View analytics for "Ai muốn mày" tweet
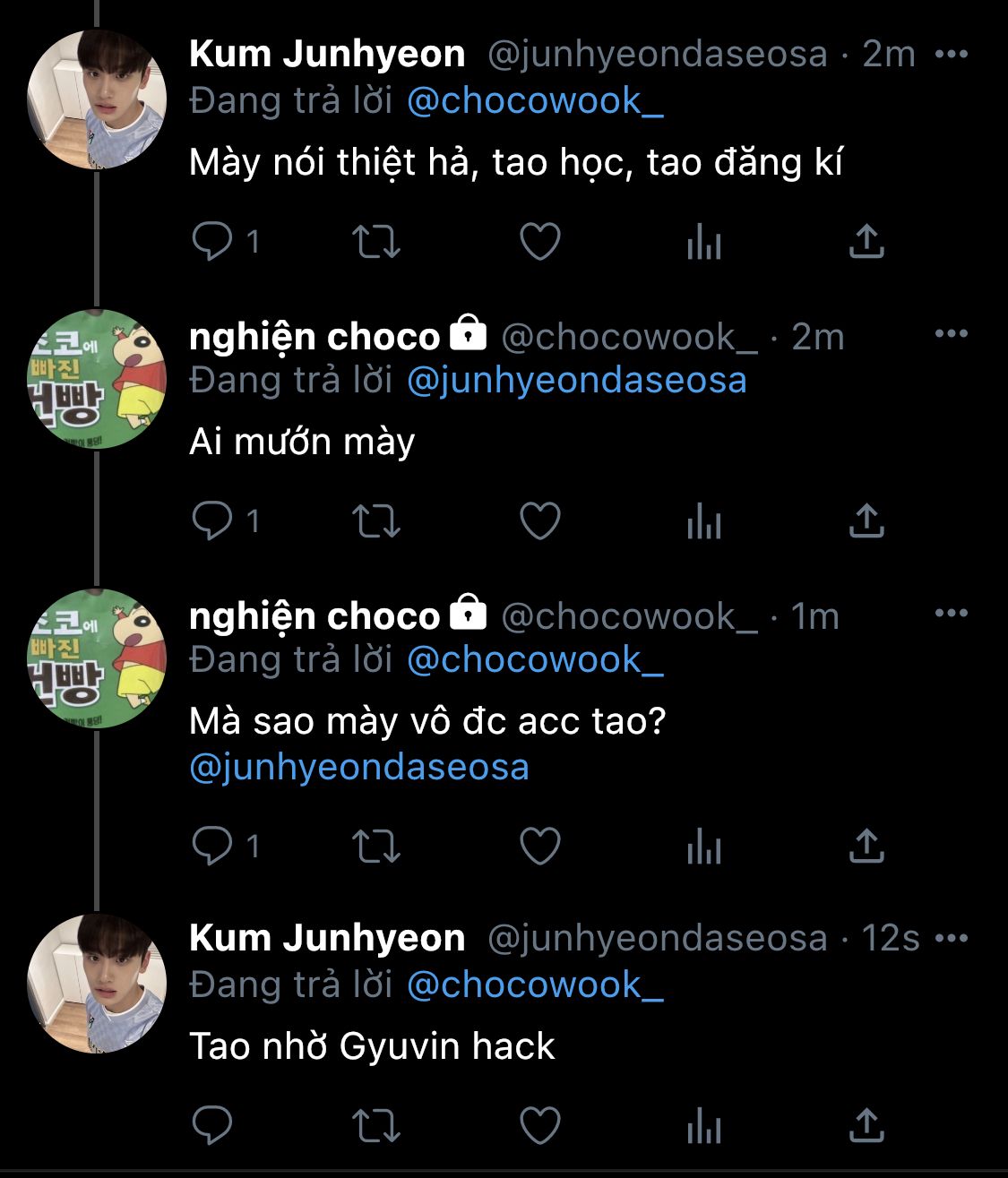Viewport: 1008px width, 1178px height. coord(703,521)
